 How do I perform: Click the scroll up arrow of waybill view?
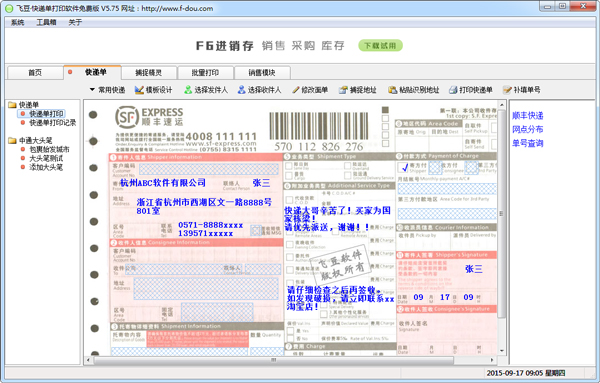pos(502,104)
